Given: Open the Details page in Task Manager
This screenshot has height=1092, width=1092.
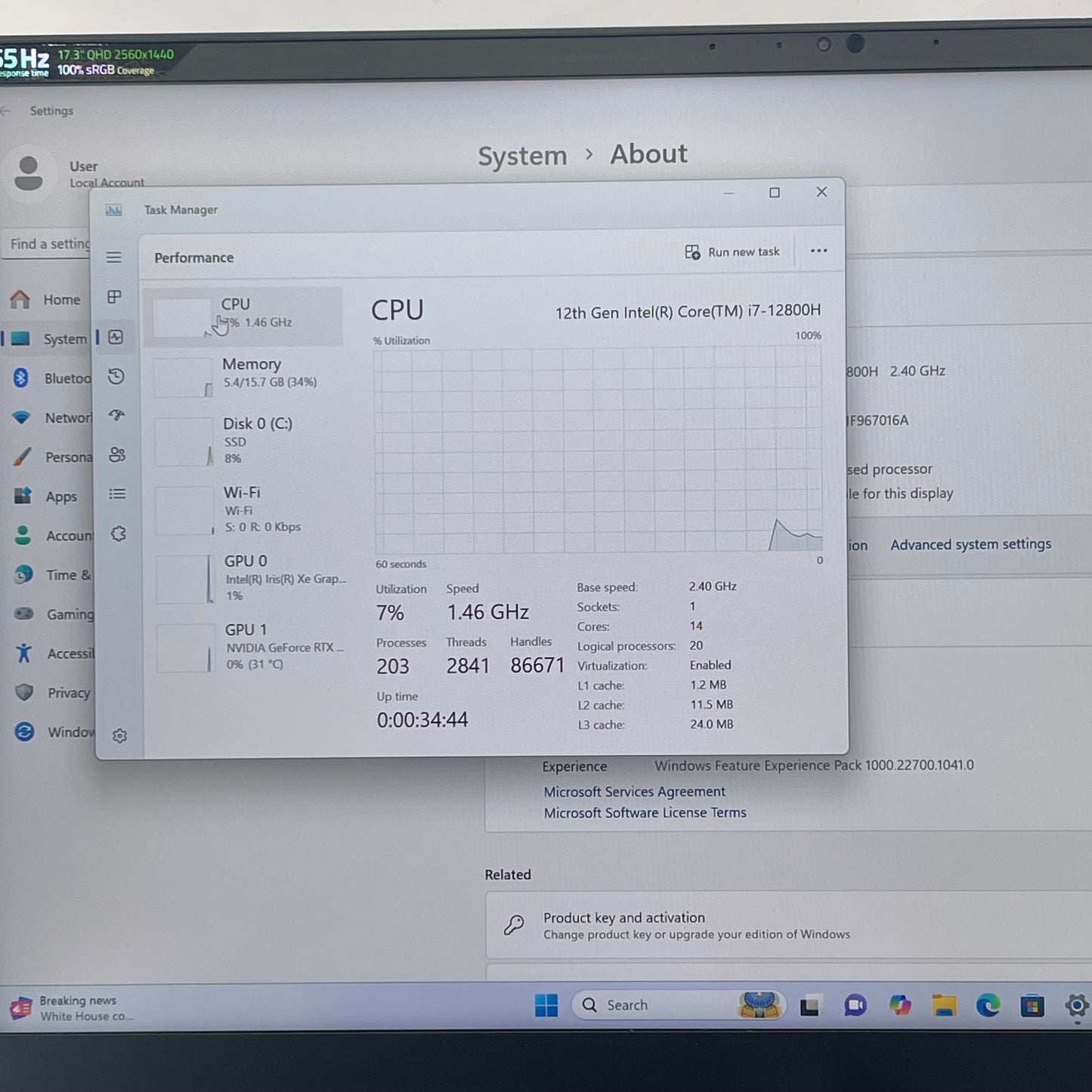Looking at the screenshot, I should tap(117, 494).
